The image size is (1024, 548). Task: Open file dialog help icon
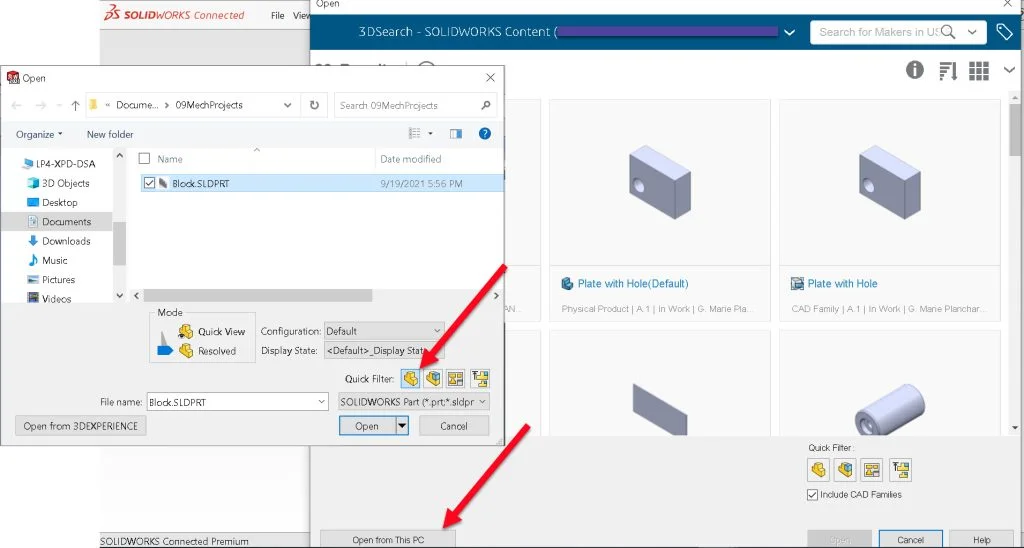click(x=485, y=134)
